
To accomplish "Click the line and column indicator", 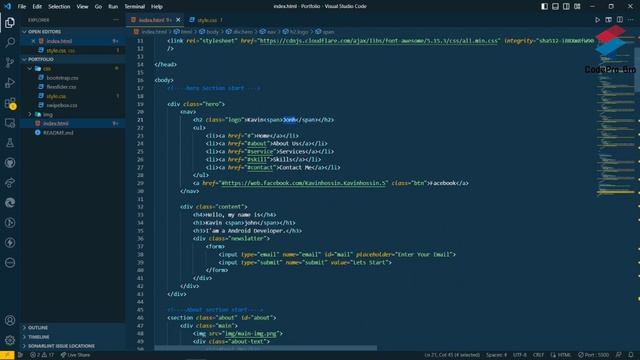I will click(x=452, y=355).
